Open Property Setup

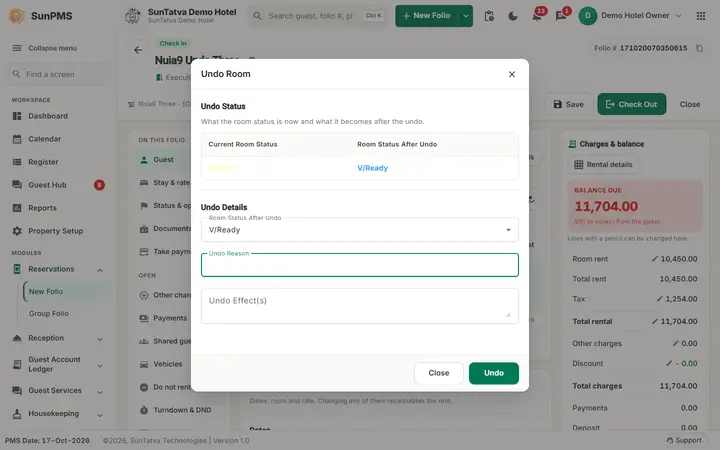tap(58, 231)
